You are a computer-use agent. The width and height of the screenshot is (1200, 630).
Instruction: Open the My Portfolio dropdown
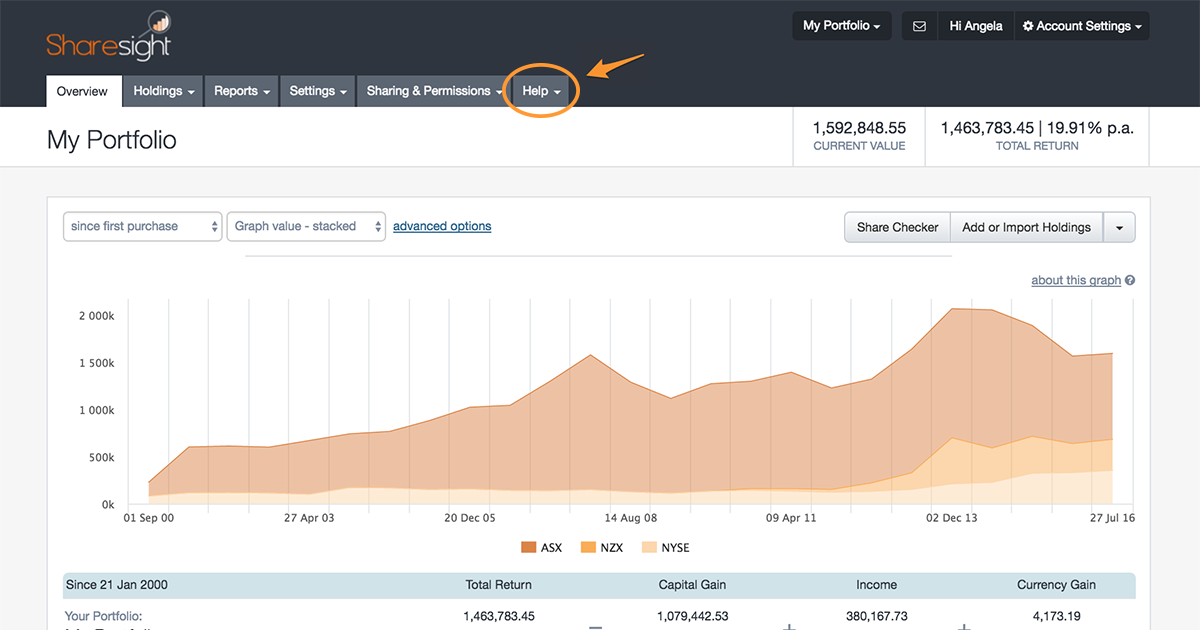pyautogui.click(x=842, y=26)
